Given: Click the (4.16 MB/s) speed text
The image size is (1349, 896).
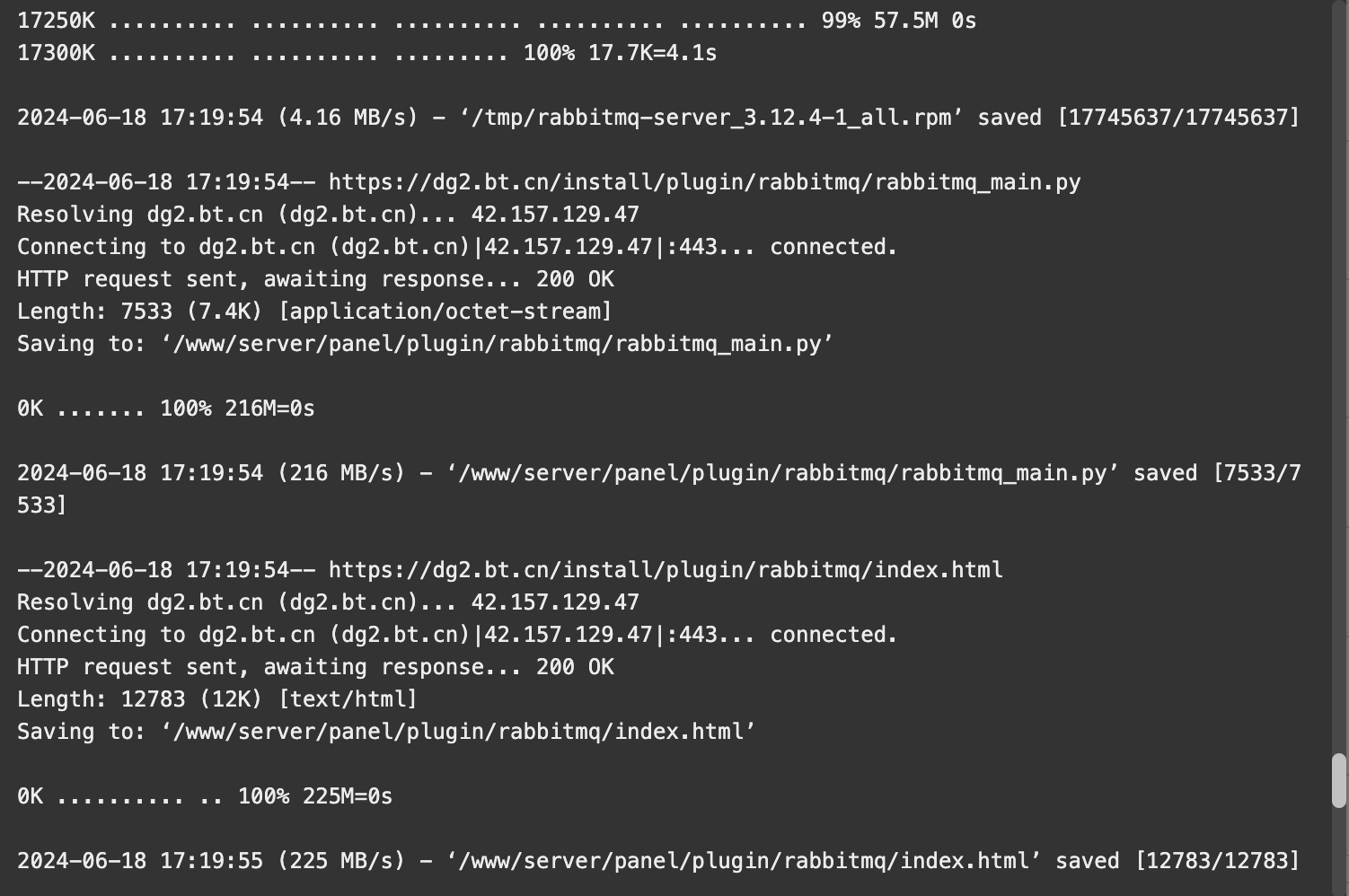Looking at the screenshot, I should tap(348, 118).
